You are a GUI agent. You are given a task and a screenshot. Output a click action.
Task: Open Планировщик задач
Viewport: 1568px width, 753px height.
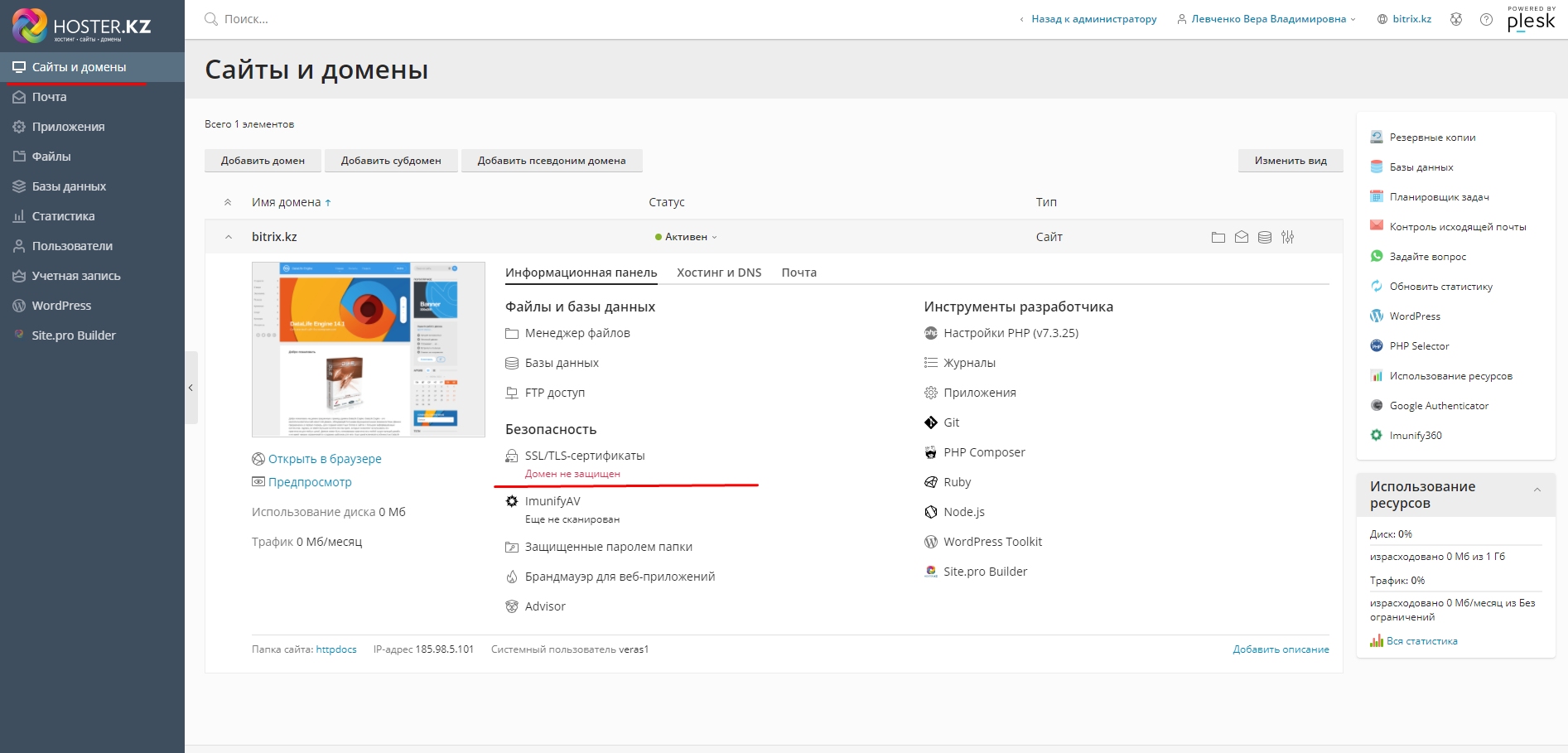coord(1439,197)
